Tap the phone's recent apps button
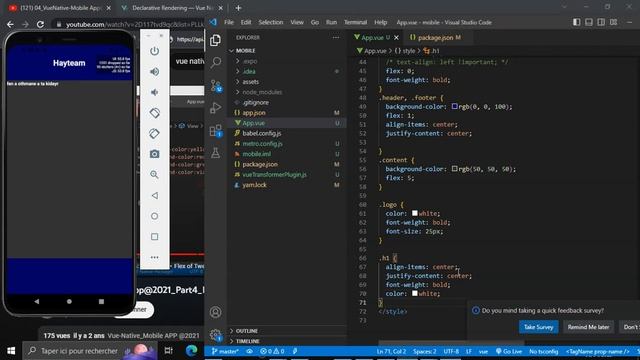Image resolution: width=640 pixels, height=360 pixels. (x=101, y=302)
